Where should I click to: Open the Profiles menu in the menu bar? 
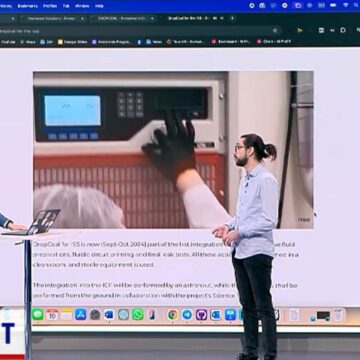pos(50,6)
